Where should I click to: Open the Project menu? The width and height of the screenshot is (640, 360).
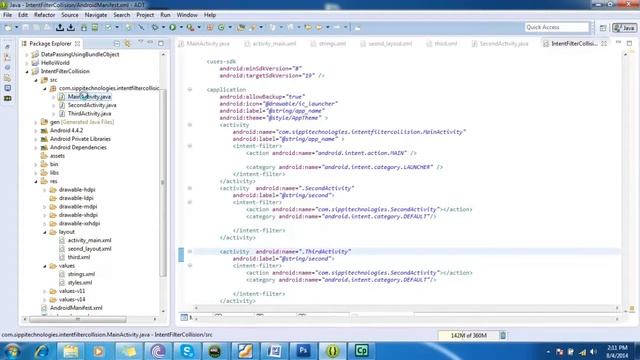tap(145, 15)
